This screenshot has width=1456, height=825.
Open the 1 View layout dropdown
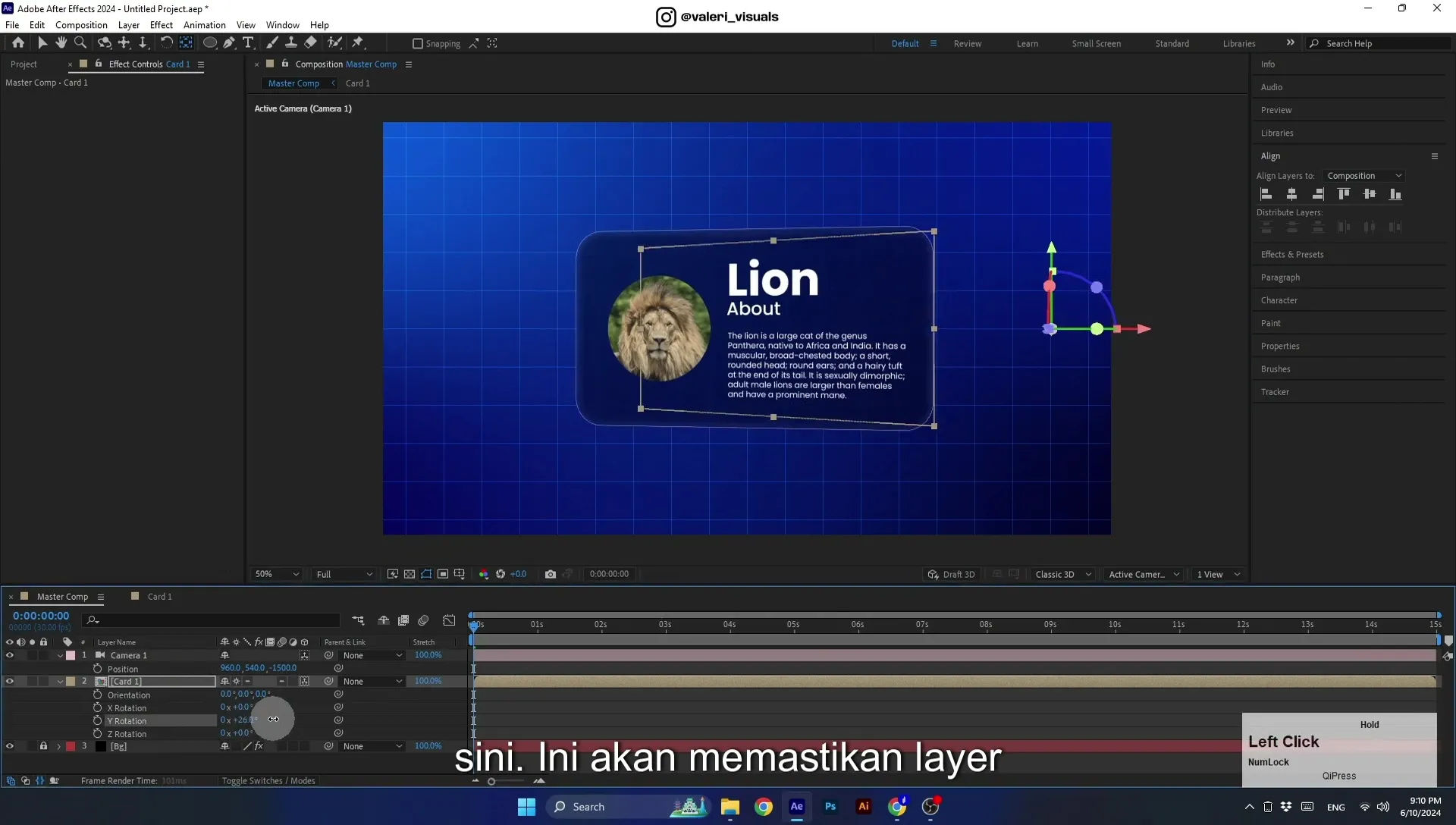(1219, 574)
